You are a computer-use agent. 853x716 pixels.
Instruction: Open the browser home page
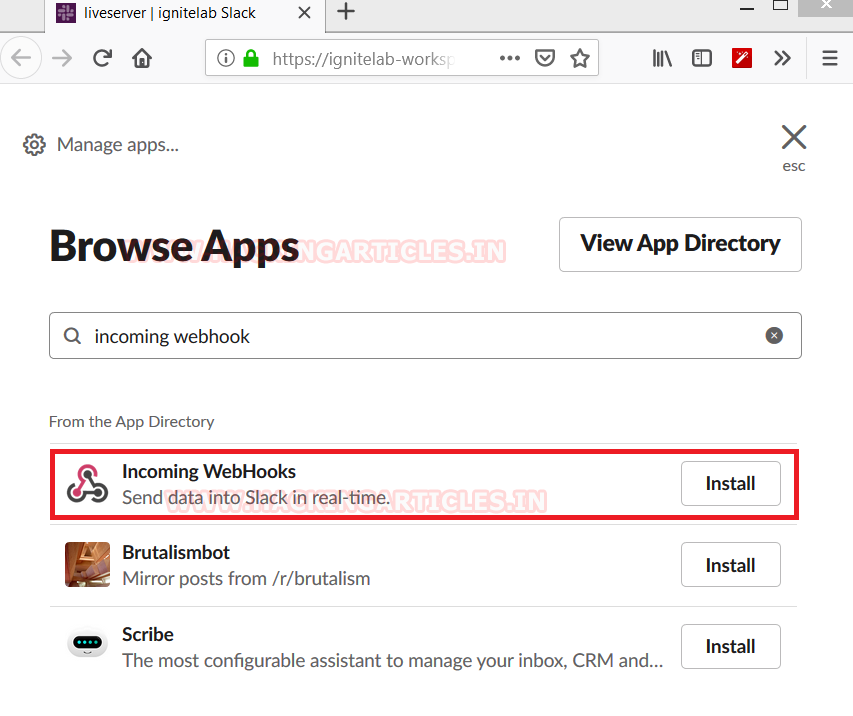(142, 58)
